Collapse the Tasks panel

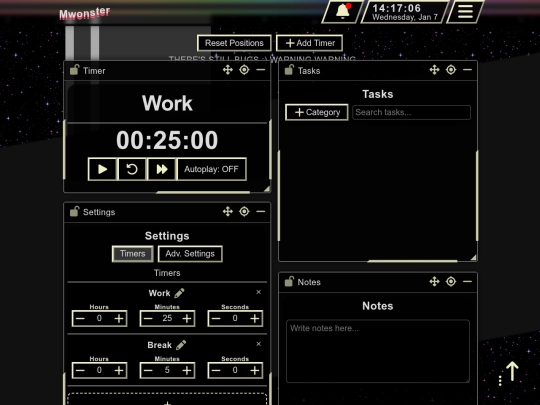point(467,70)
